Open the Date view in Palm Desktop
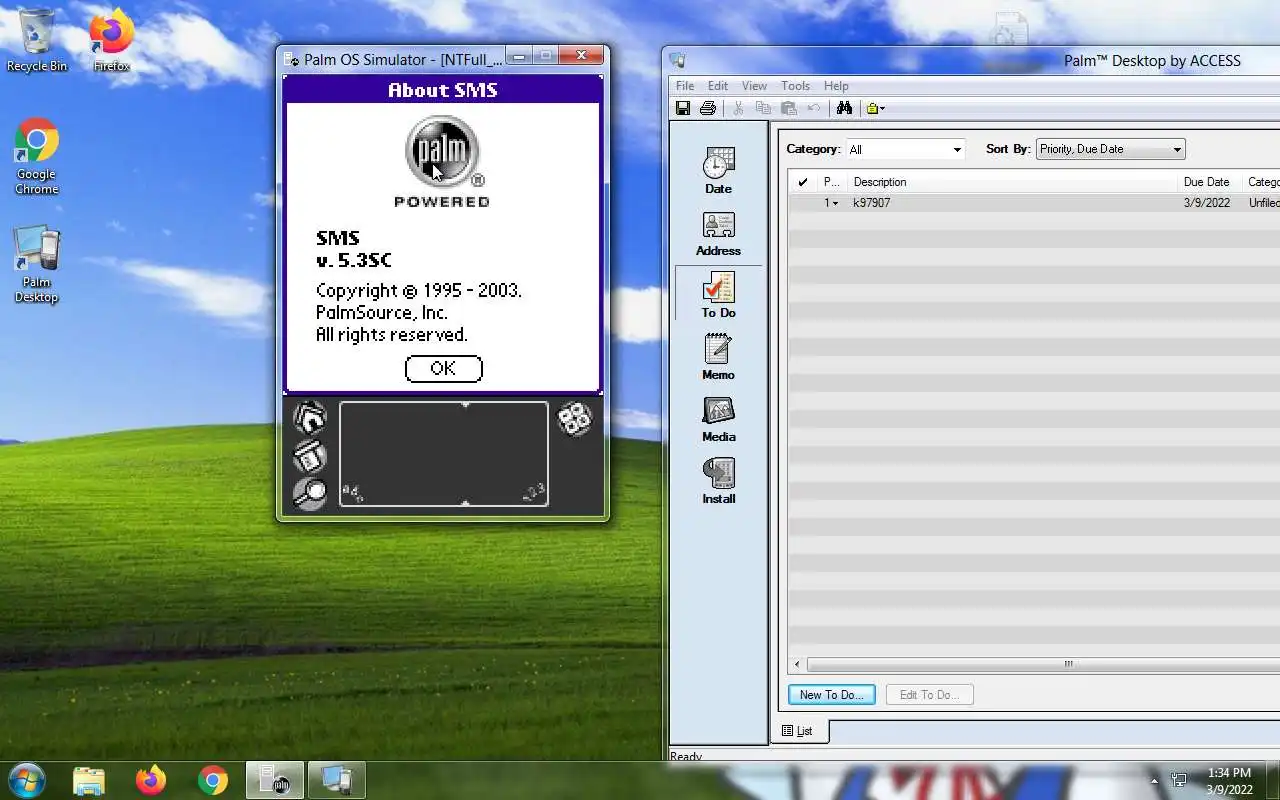This screenshot has height=800, width=1280. coord(718,170)
